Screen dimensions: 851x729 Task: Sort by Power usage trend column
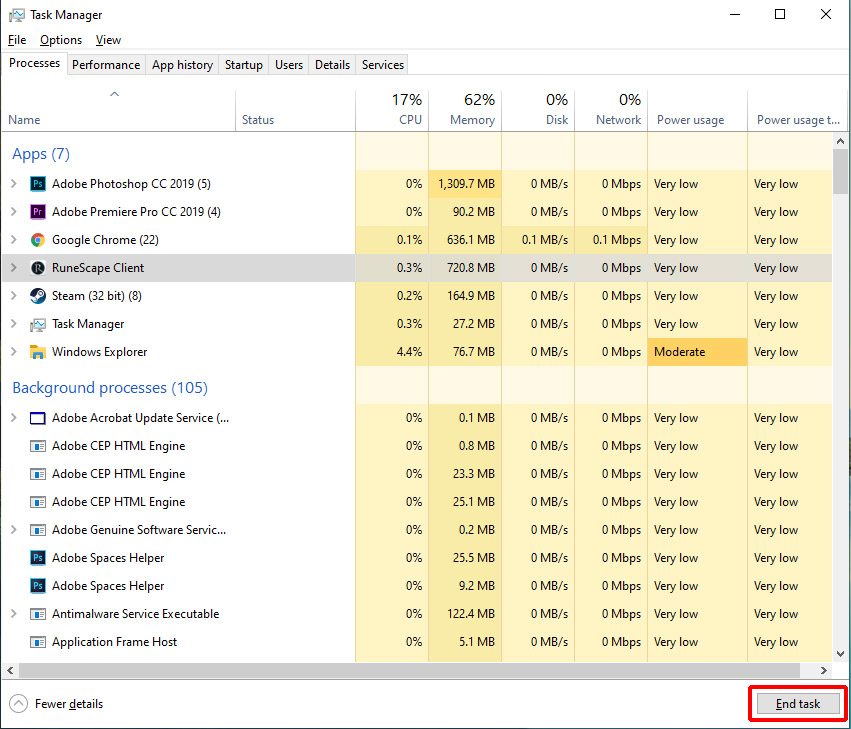(x=798, y=111)
